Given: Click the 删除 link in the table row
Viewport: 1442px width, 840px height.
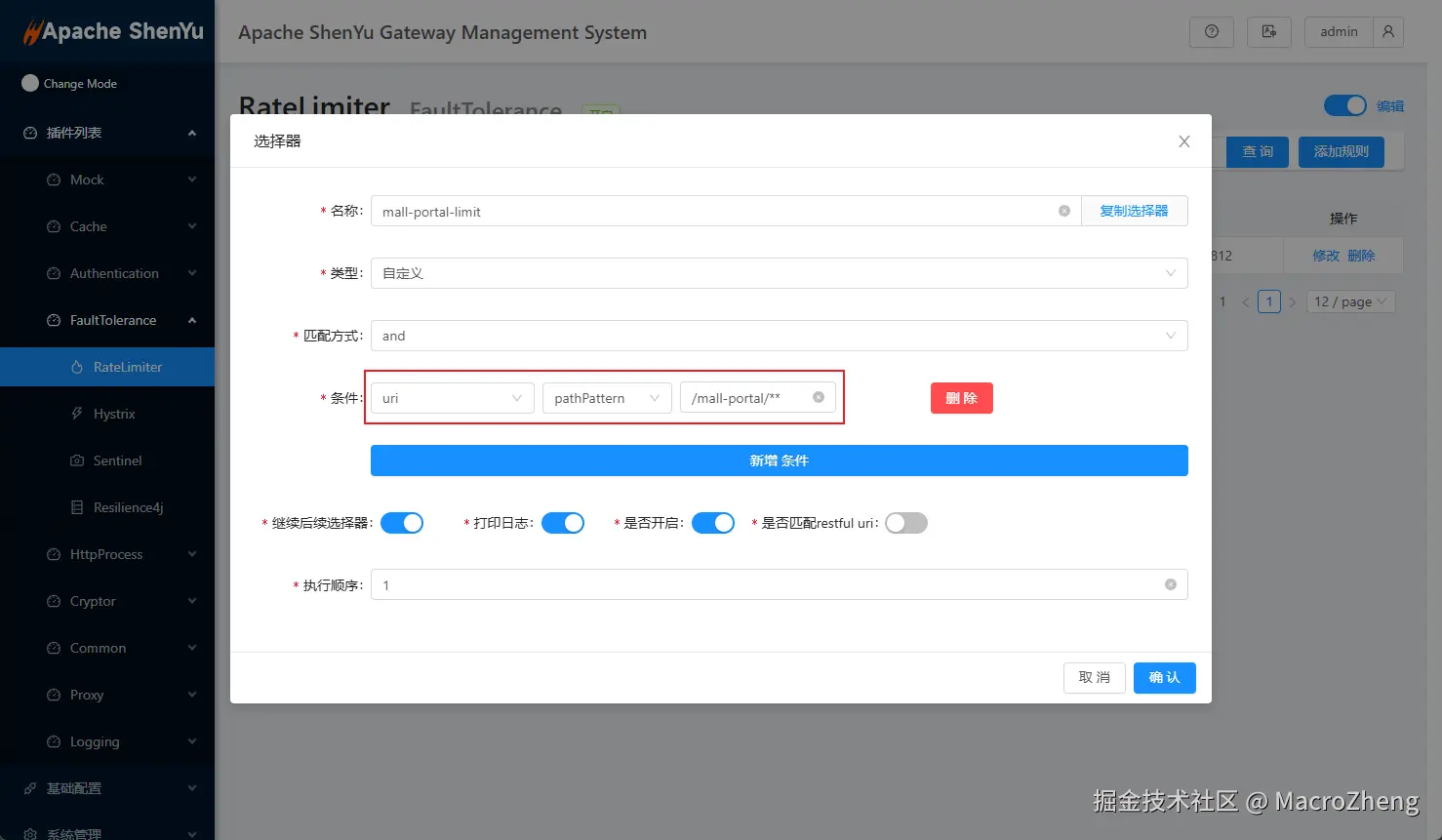Looking at the screenshot, I should coord(1361,256).
